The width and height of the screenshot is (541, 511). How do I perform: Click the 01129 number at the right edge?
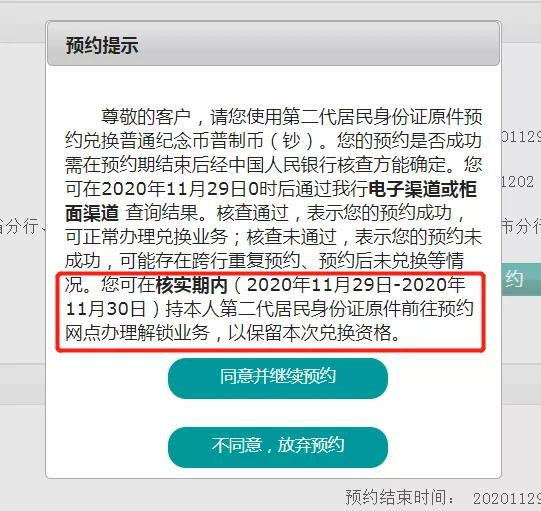(521, 137)
